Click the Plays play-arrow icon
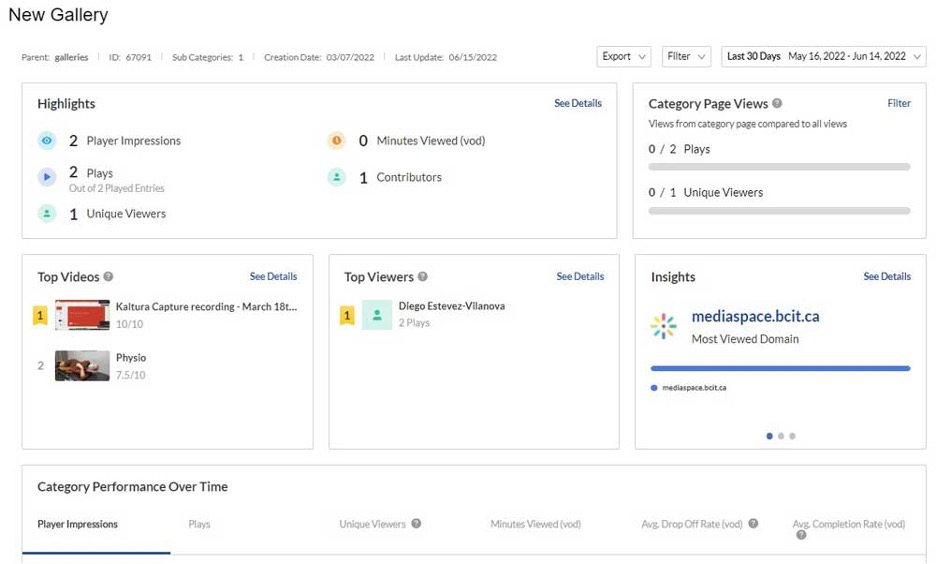The height and width of the screenshot is (564, 936). (x=47, y=177)
